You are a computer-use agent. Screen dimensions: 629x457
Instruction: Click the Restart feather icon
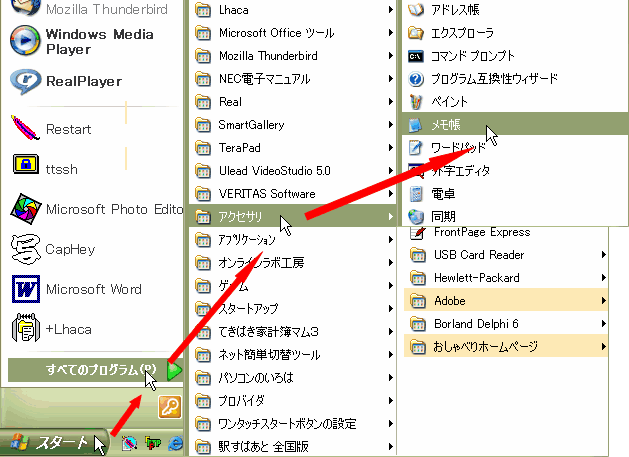[25, 128]
